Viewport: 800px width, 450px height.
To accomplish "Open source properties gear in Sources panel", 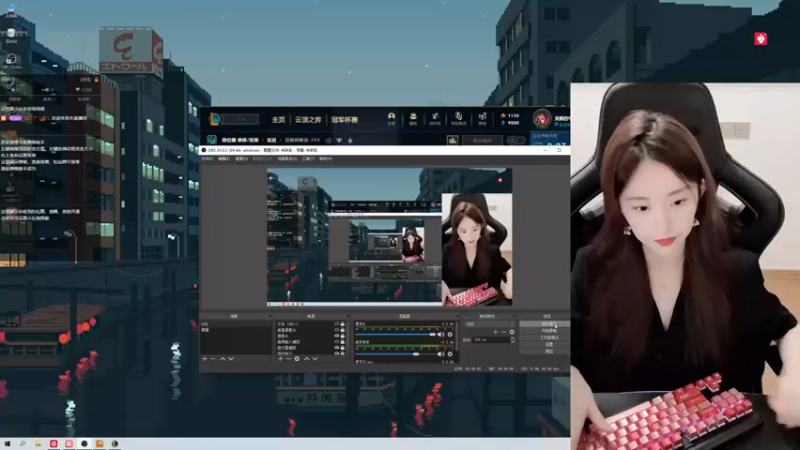I will point(297,359).
